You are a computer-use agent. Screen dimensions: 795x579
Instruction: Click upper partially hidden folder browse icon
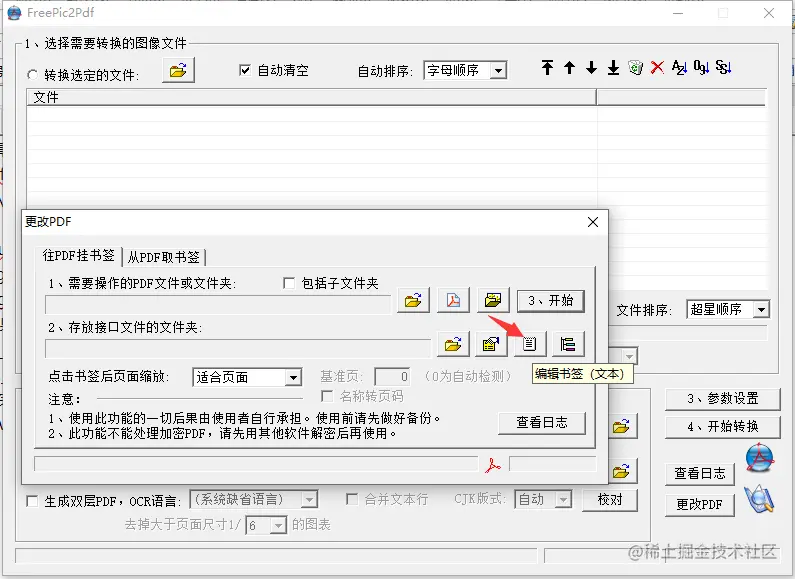621,426
